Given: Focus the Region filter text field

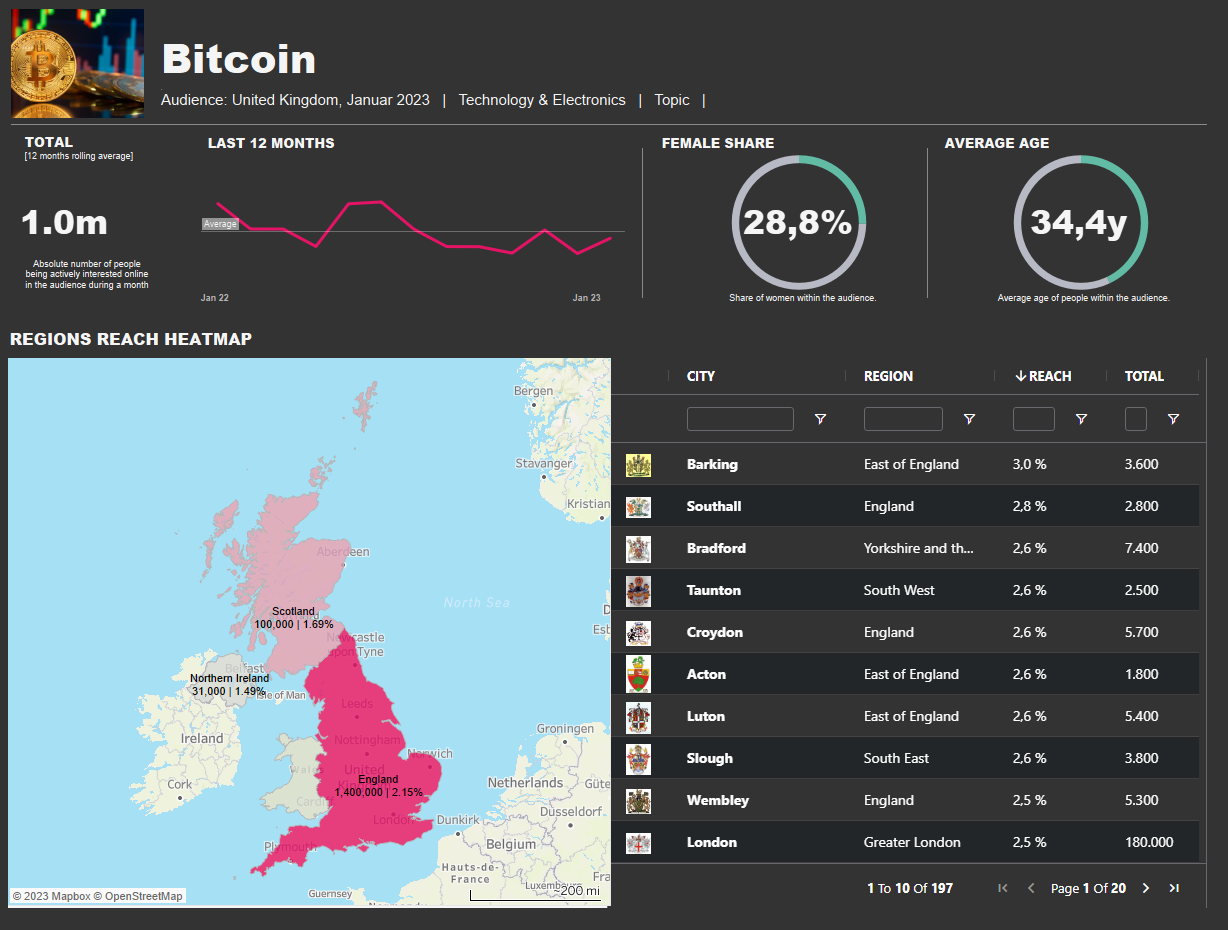Looking at the screenshot, I should 903,419.
